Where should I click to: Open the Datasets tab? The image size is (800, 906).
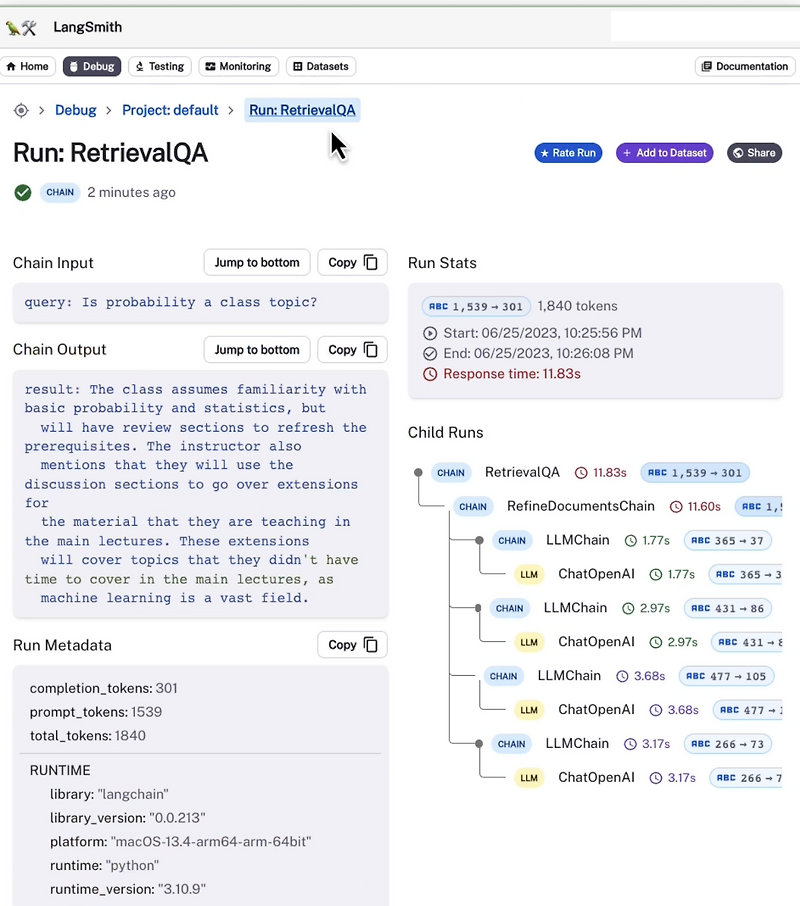321,66
